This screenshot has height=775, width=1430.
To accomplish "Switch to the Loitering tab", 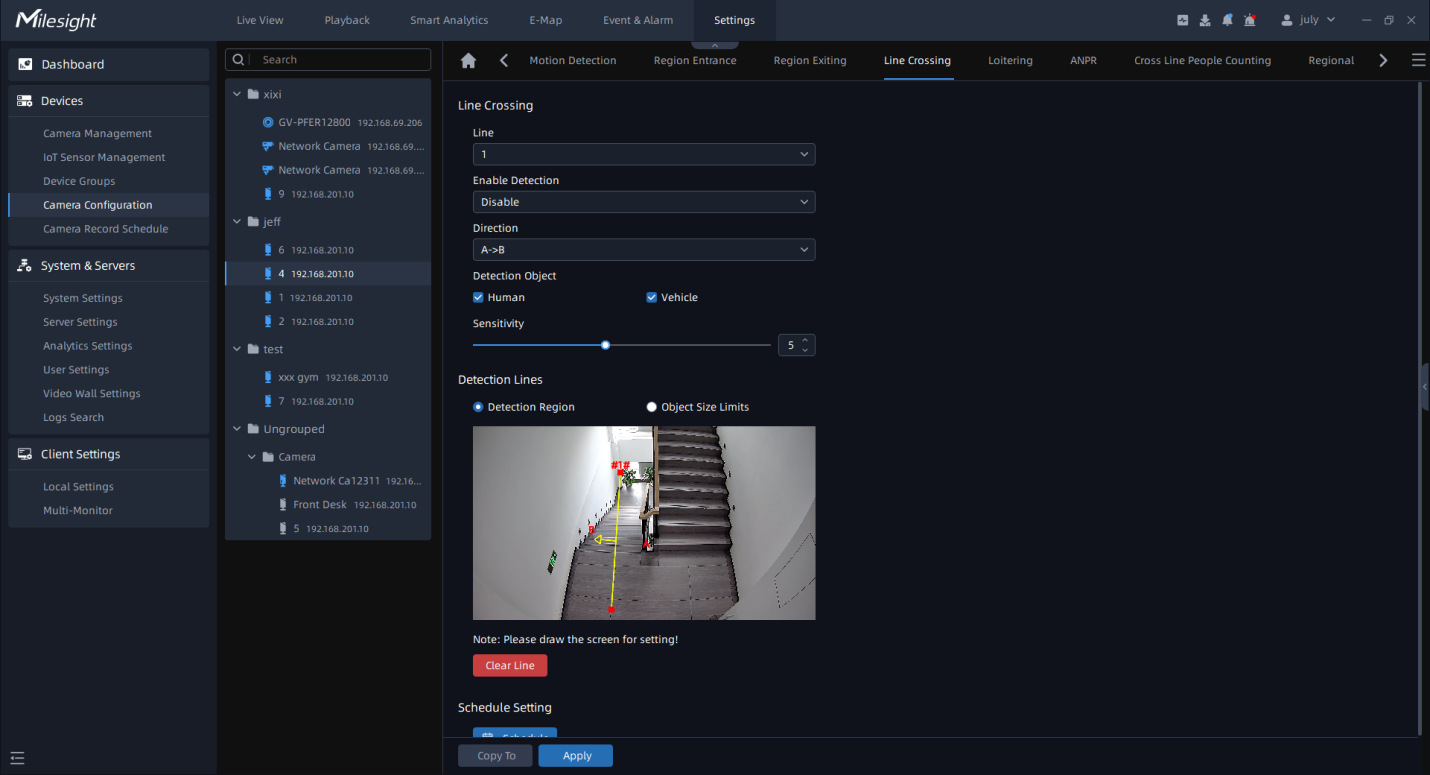I will 1010,61.
